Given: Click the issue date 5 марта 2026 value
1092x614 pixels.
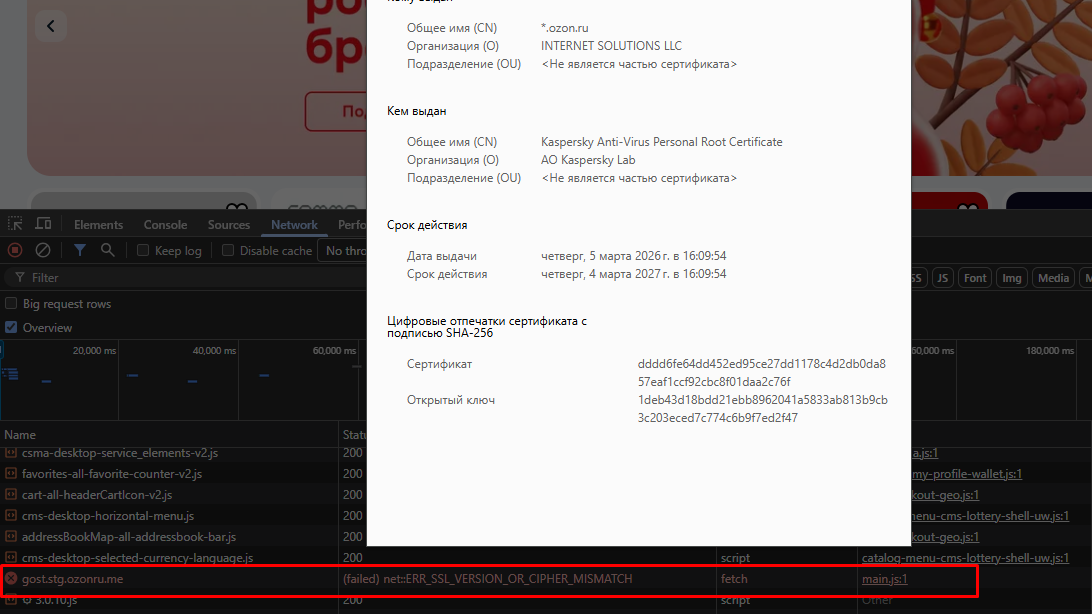Looking at the screenshot, I should click(634, 256).
